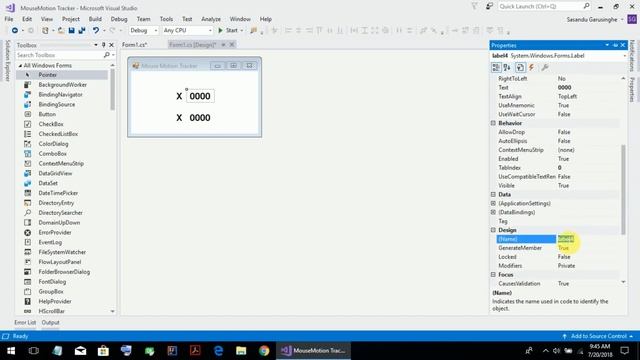Screen dimensions: 640x360
Task: Click the New Project toolbar icon
Action: (45, 31)
